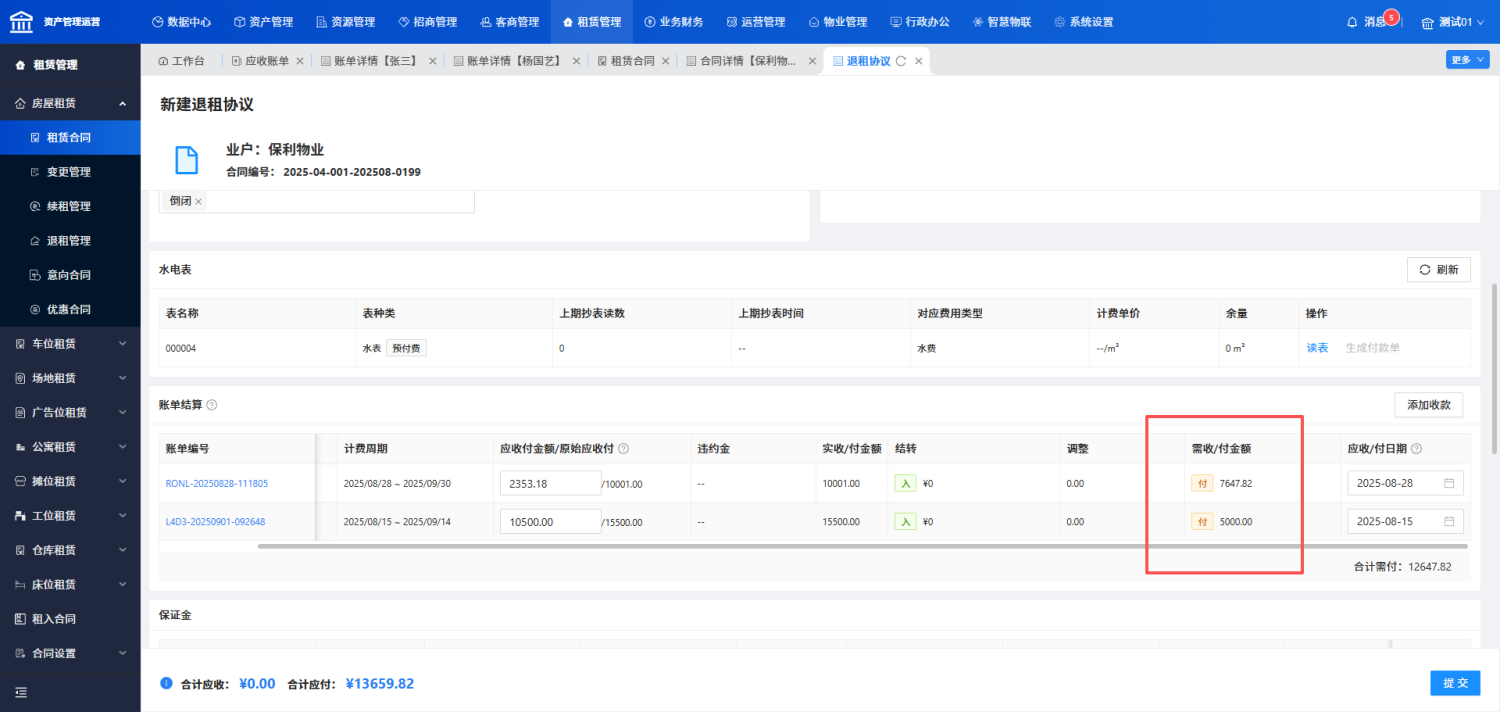Image resolution: width=1500 pixels, height=712 pixels.
Task: Click the asset management logo icon
Action: coord(23,20)
